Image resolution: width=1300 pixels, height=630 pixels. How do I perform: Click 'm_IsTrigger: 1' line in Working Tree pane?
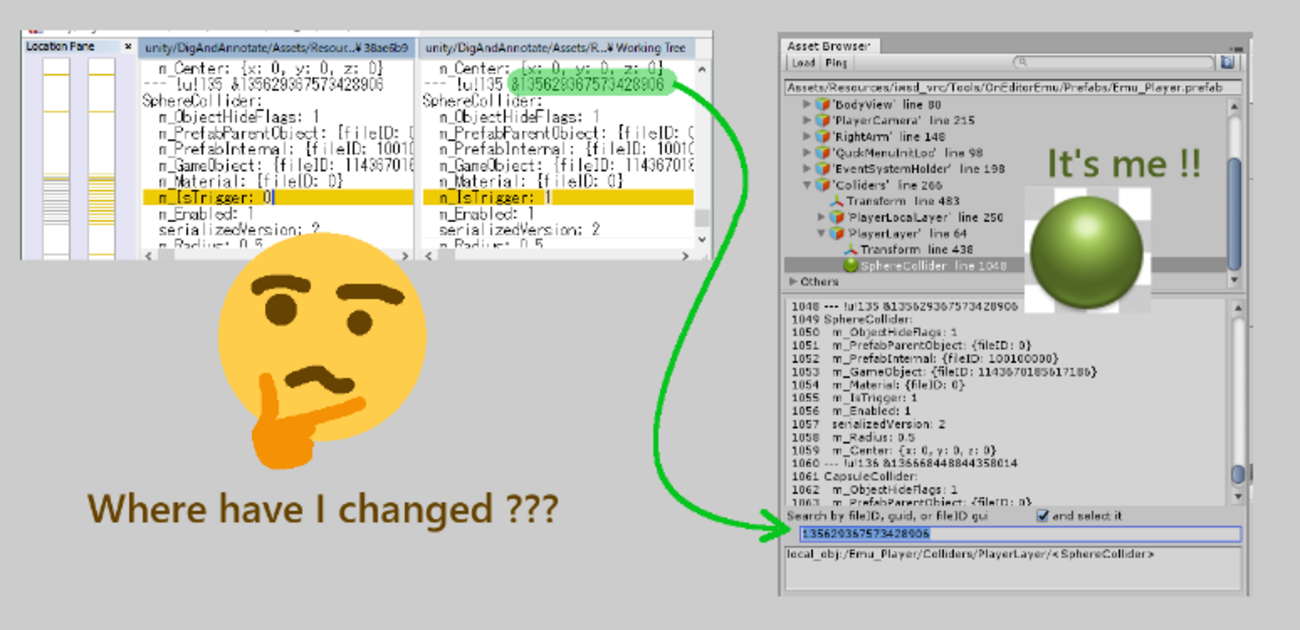coord(557,198)
